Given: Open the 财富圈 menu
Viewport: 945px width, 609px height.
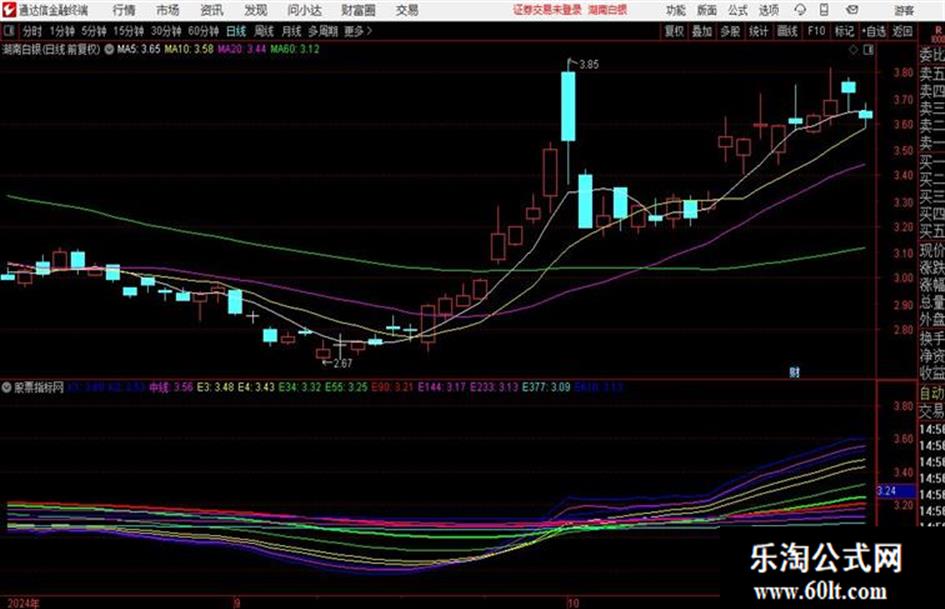Looking at the screenshot, I should (358, 10).
